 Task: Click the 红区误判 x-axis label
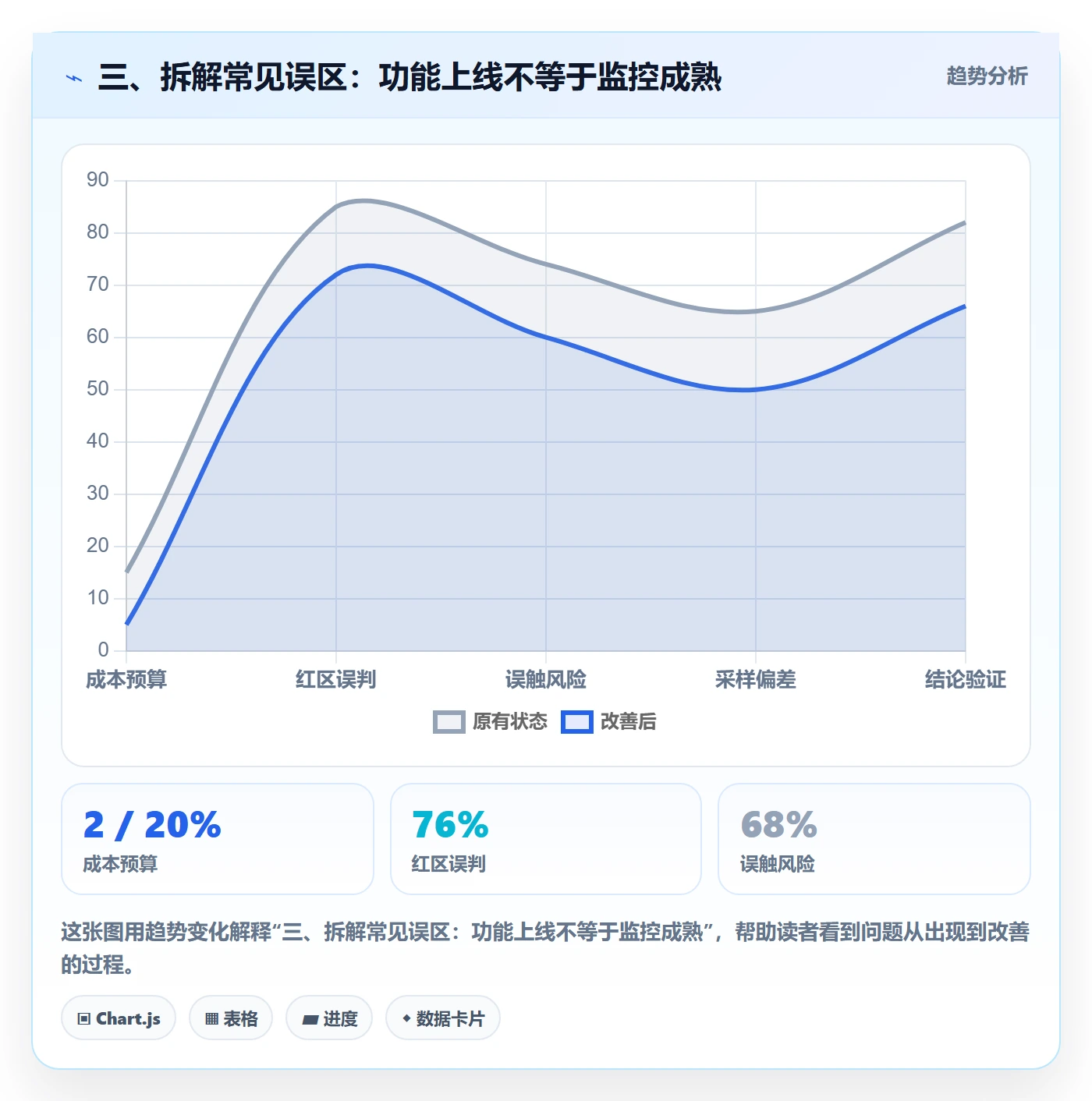[336, 680]
